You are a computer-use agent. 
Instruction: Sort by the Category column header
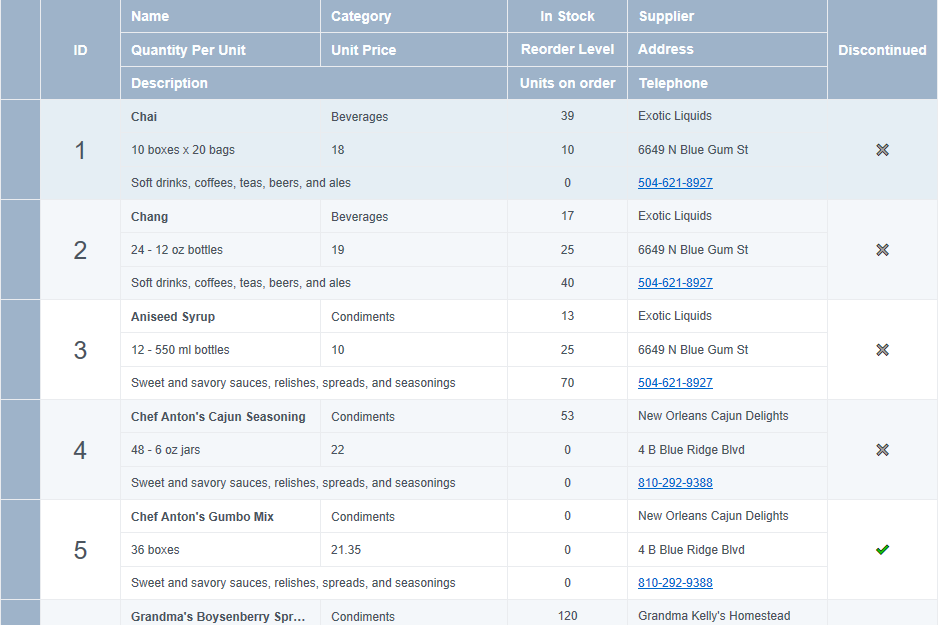click(x=414, y=16)
